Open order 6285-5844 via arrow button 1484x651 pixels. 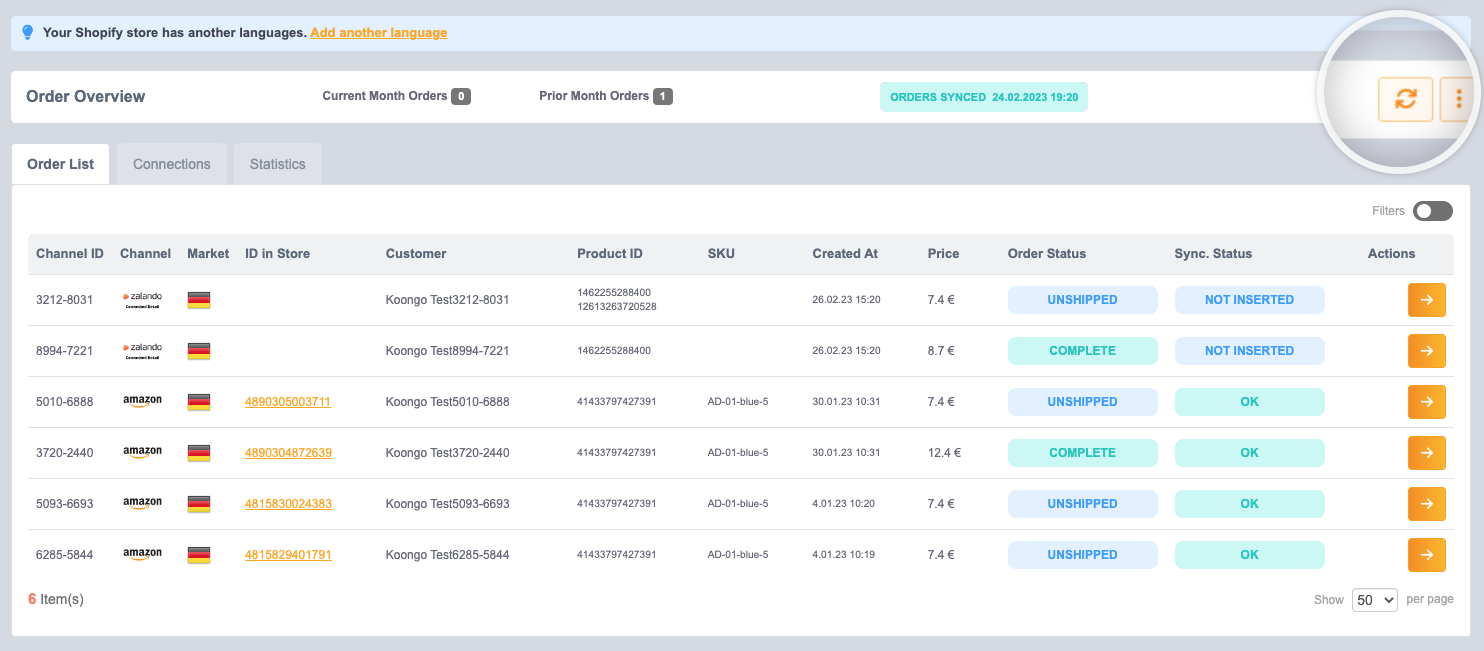(x=1427, y=555)
